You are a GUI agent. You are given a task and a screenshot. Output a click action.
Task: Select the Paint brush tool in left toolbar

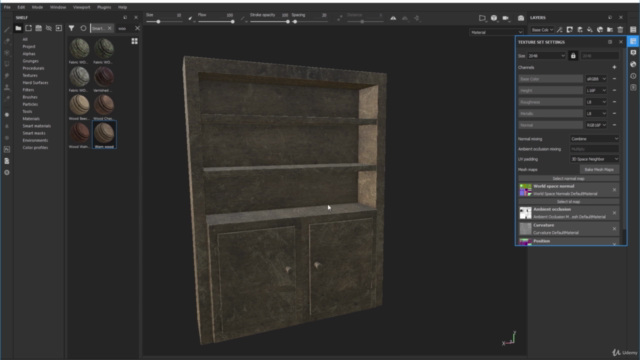7,29
